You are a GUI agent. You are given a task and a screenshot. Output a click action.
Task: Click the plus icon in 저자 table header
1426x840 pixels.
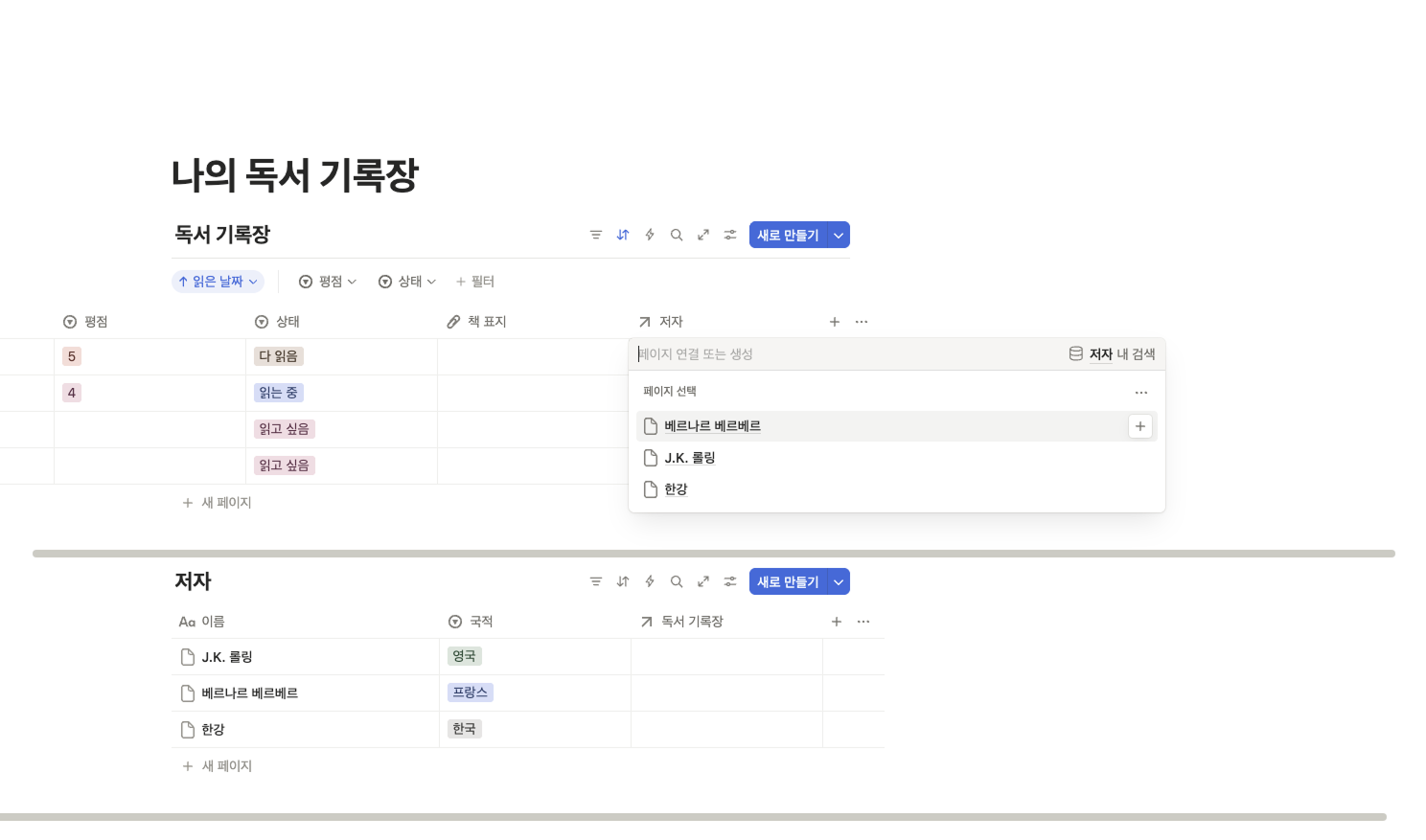836,621
